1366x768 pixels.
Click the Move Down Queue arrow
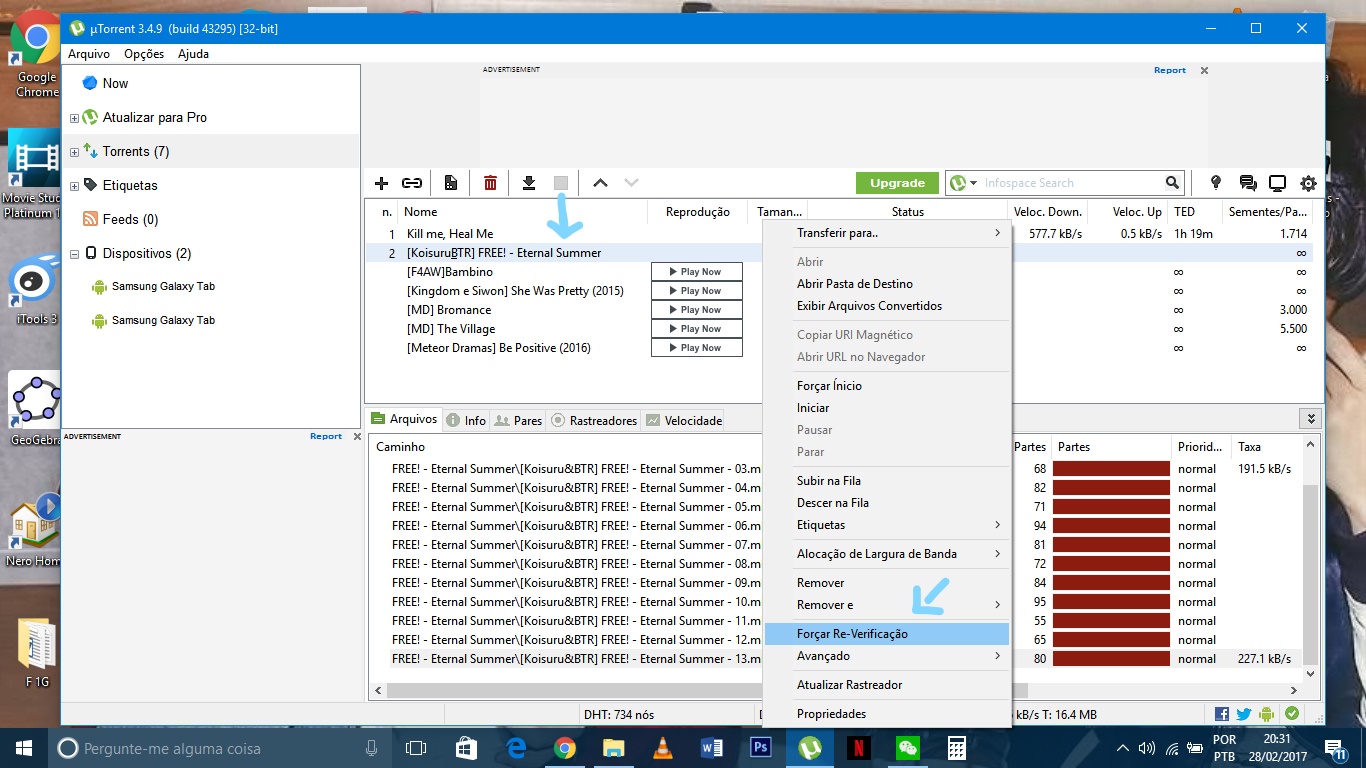(631, 183)
